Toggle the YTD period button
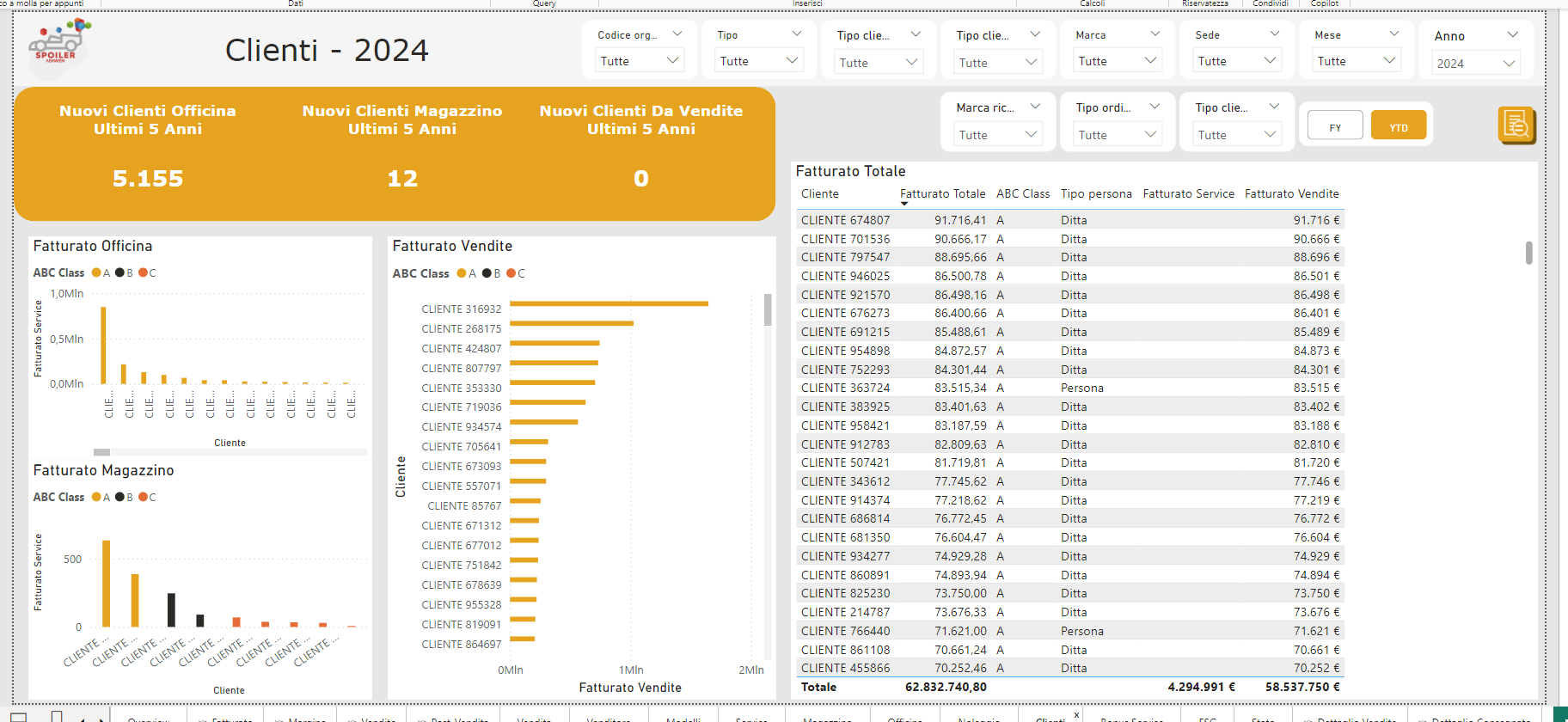The image size is (1568, 722). click(x=1399, y=125)
